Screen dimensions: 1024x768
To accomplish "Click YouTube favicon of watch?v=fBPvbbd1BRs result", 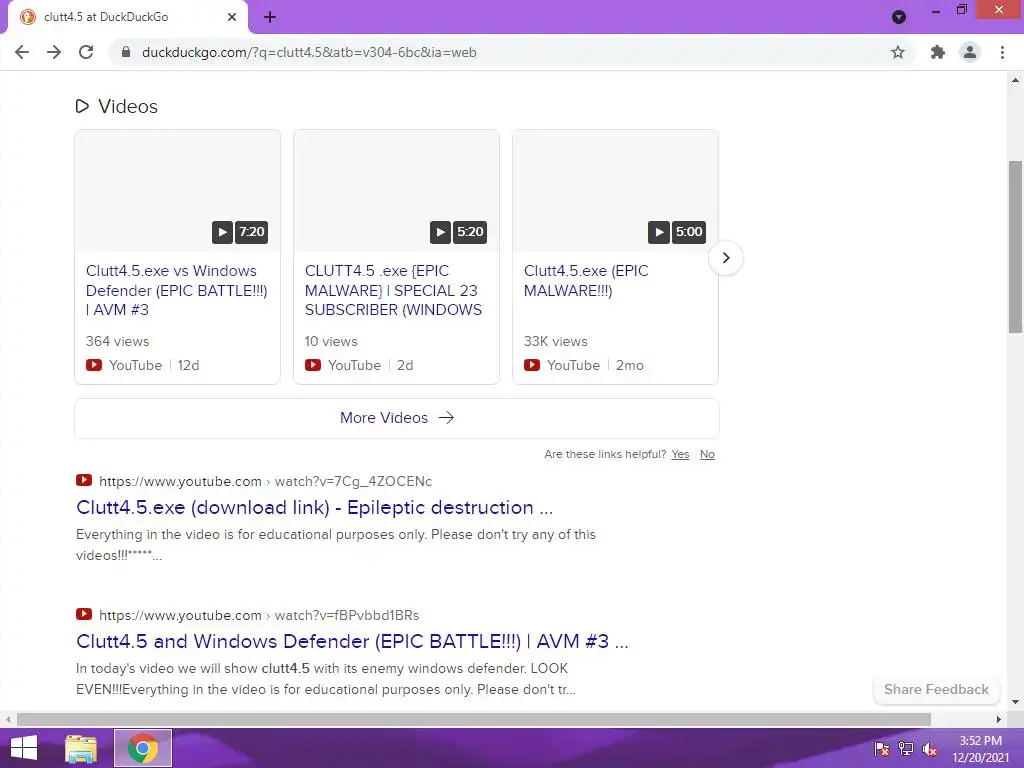I will (x=84, y=615).
